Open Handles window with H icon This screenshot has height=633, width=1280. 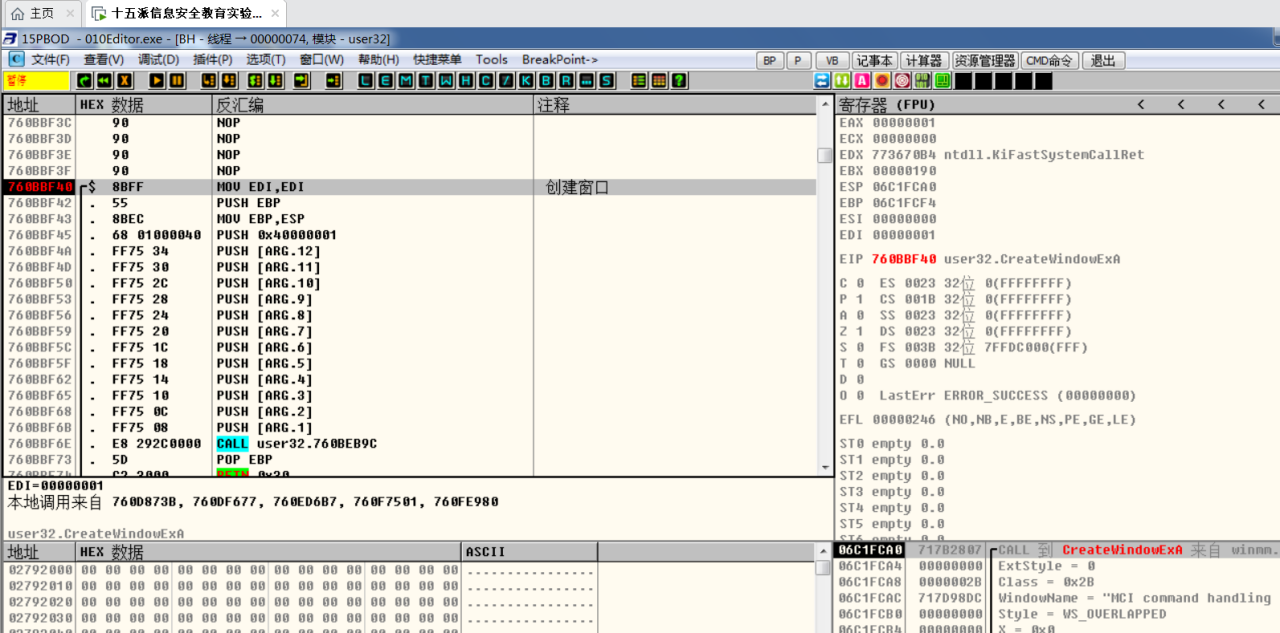click(466, 80)
